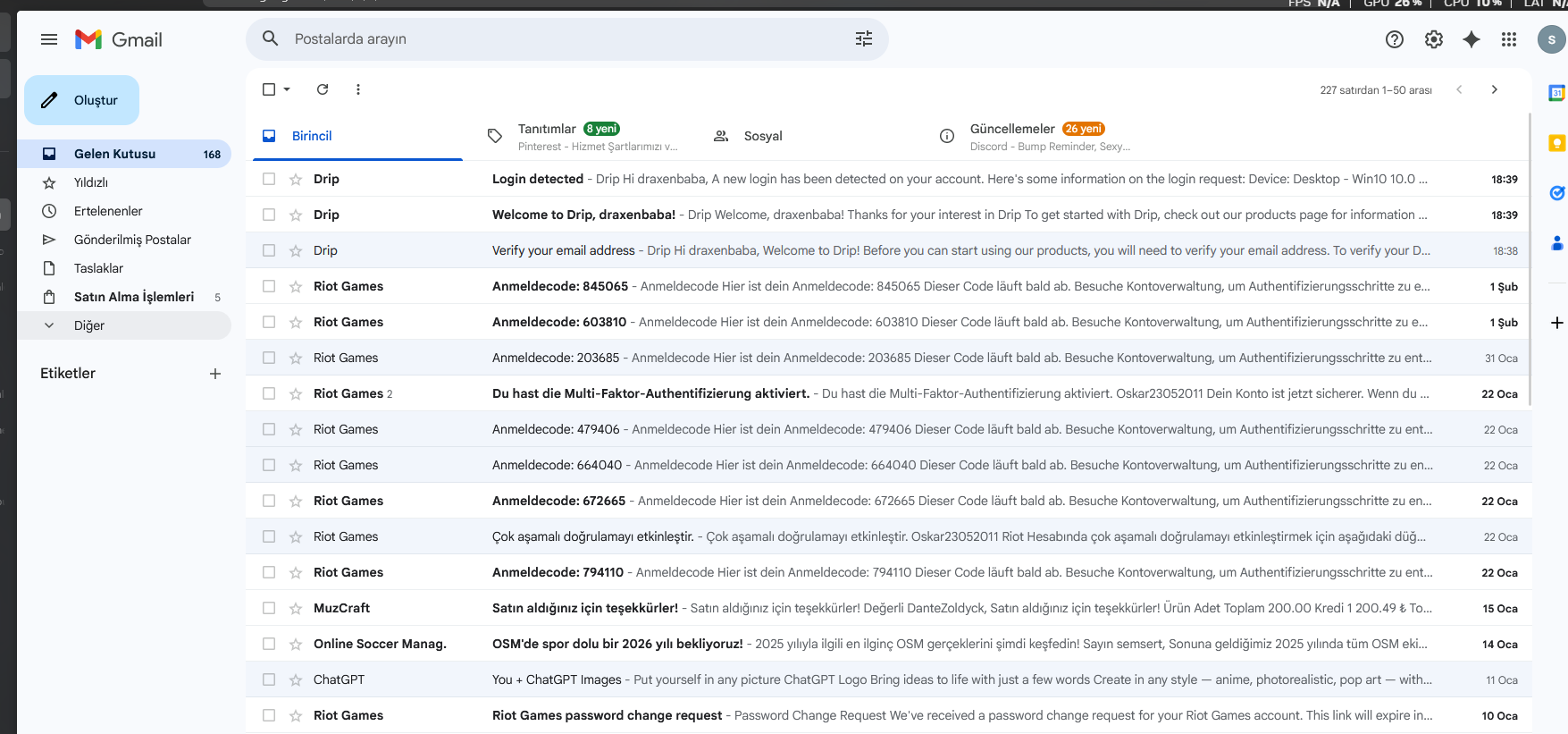Open Google Keep side panel icon
The image size is (1568, 734).
pyautogui.click(x=1556, y=143)
